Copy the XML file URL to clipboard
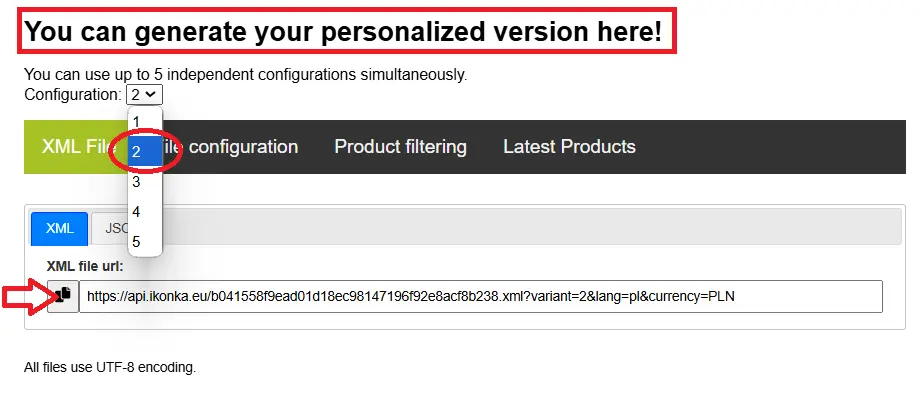The width and height of the screenshot is (921, 397). click(63, 296)
